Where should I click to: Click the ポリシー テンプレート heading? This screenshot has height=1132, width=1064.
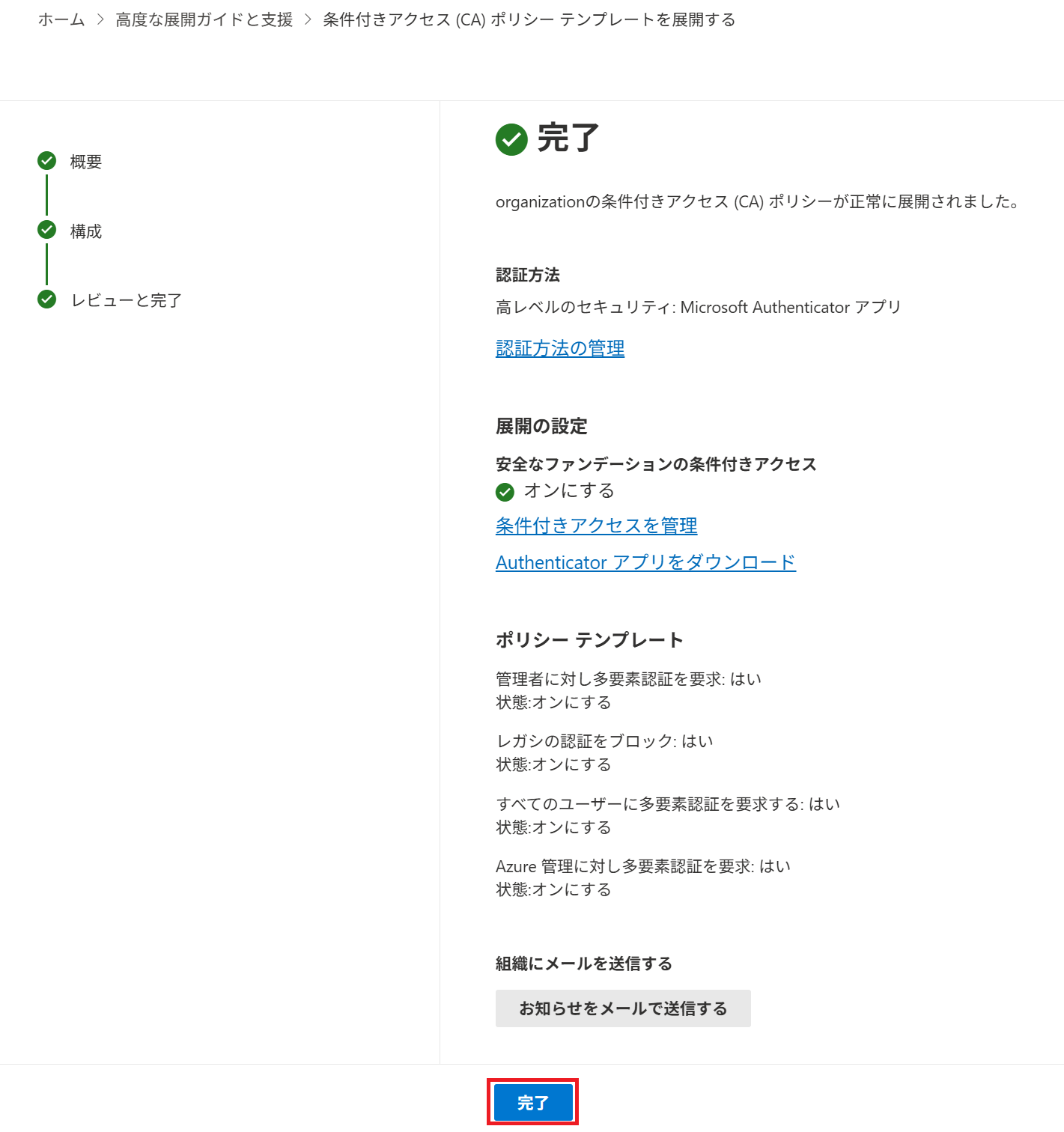tap(589, 640)
